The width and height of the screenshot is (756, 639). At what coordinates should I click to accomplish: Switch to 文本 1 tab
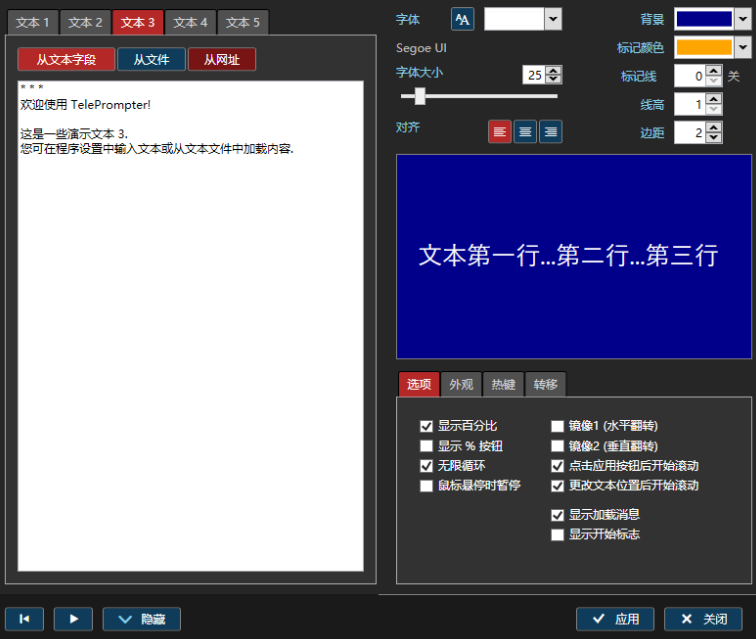33,22
